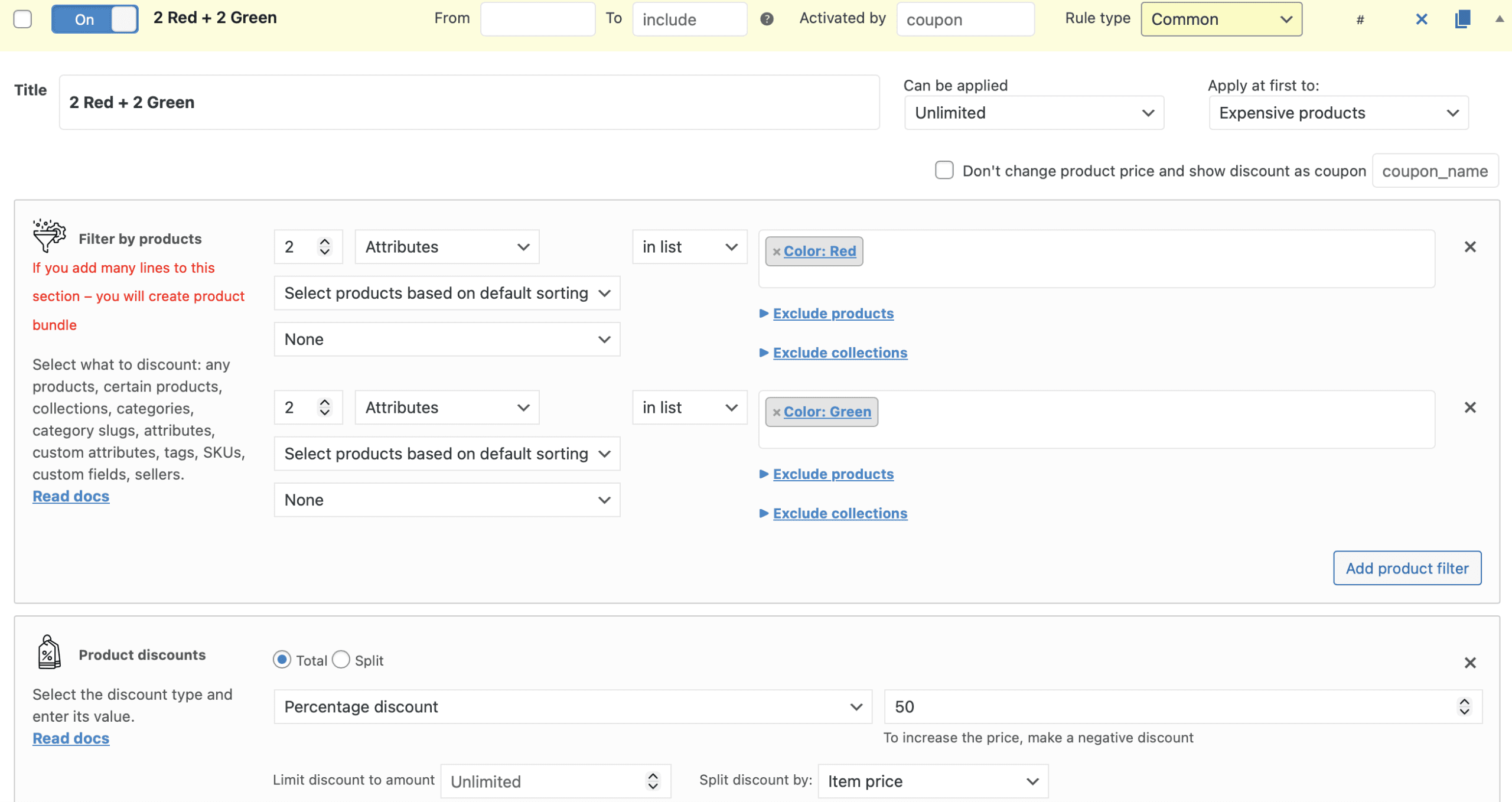Remove the Color: Green filter row
Image resolution: width=1512 pixels, height=802 pixels.
(1470, 407)
